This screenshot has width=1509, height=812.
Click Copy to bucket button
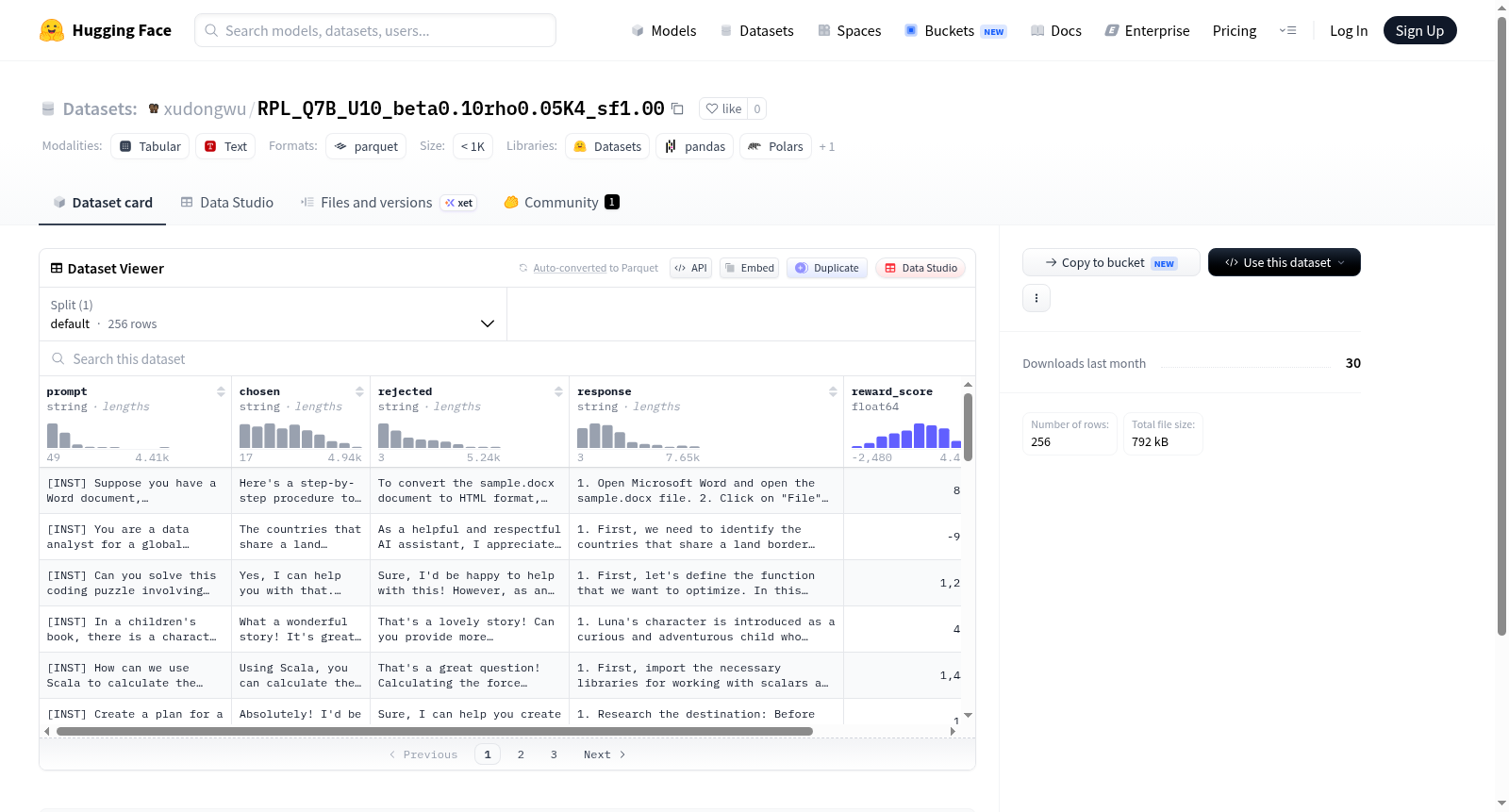pos(1111,262)
